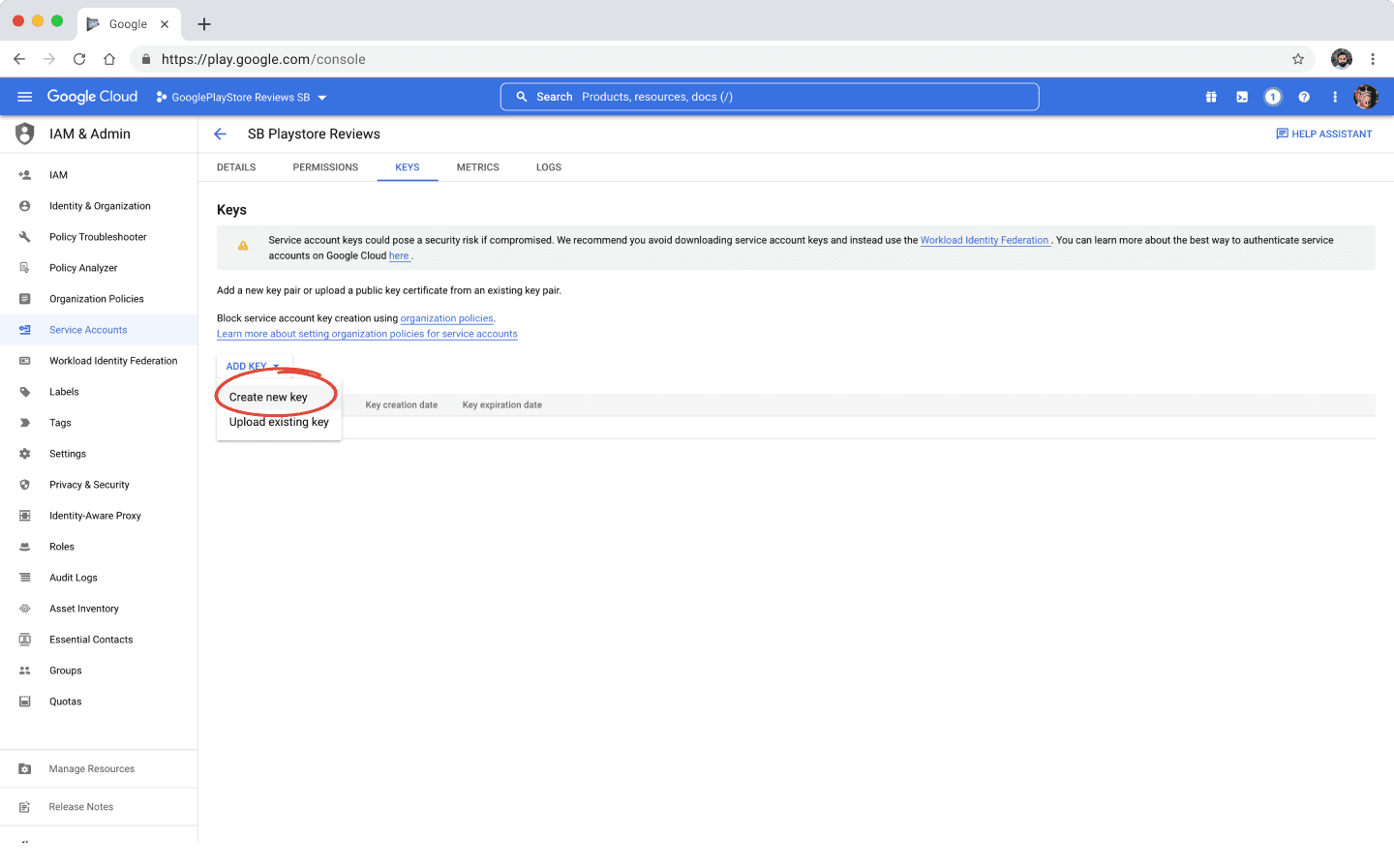Open Learn more about setting organization policies link
Image resolution: width=1394 pixels, height=868 pixels.
point(367,334)
